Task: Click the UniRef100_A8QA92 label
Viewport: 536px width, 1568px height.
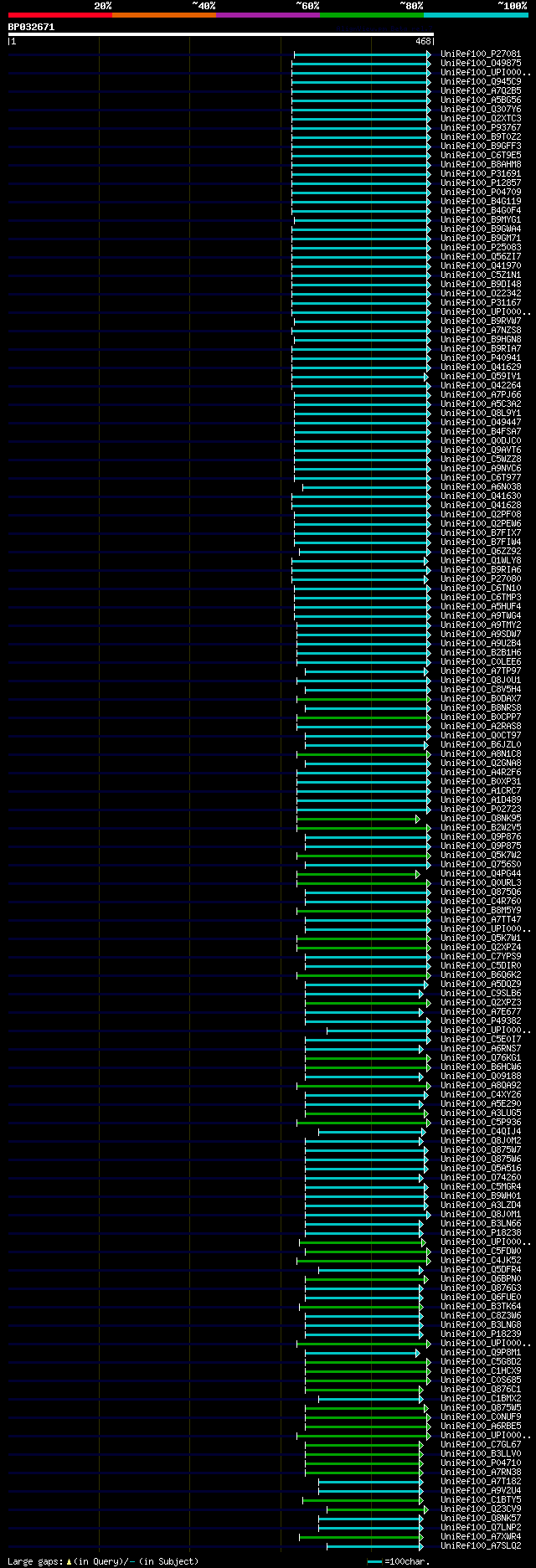Action: click(481, 1086)
